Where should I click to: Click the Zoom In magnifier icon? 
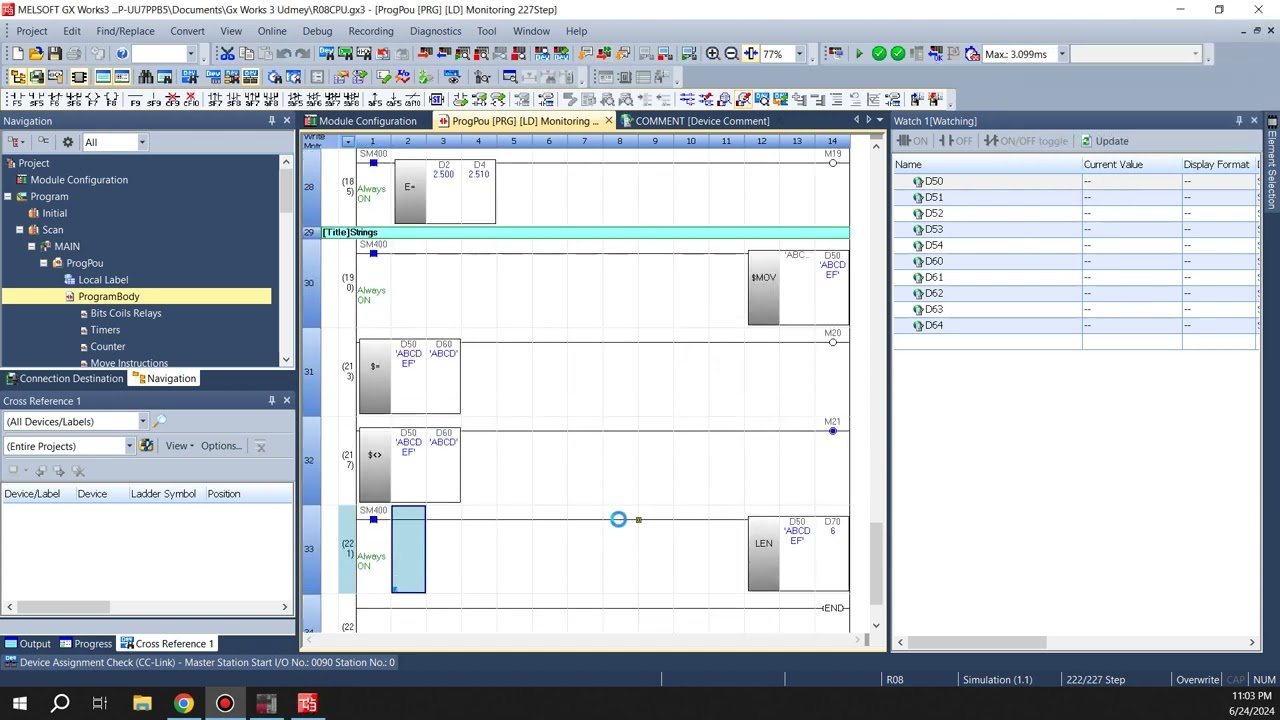point(713,54)
